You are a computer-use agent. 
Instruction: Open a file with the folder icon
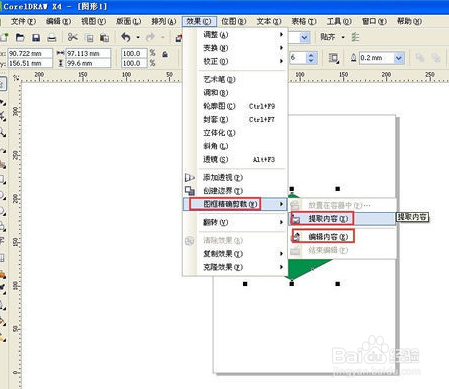click(x=20, y=37)
